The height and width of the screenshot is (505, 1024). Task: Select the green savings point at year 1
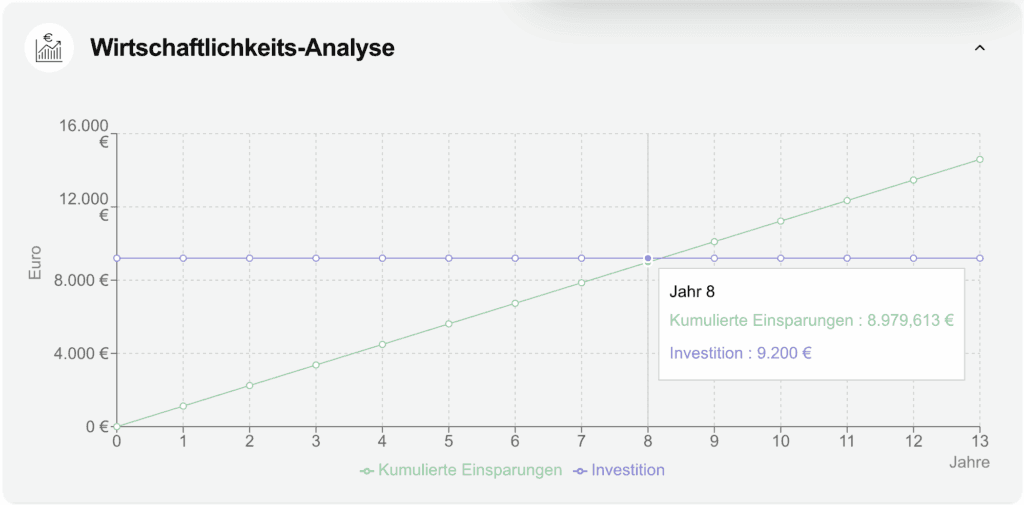point(183,406)
